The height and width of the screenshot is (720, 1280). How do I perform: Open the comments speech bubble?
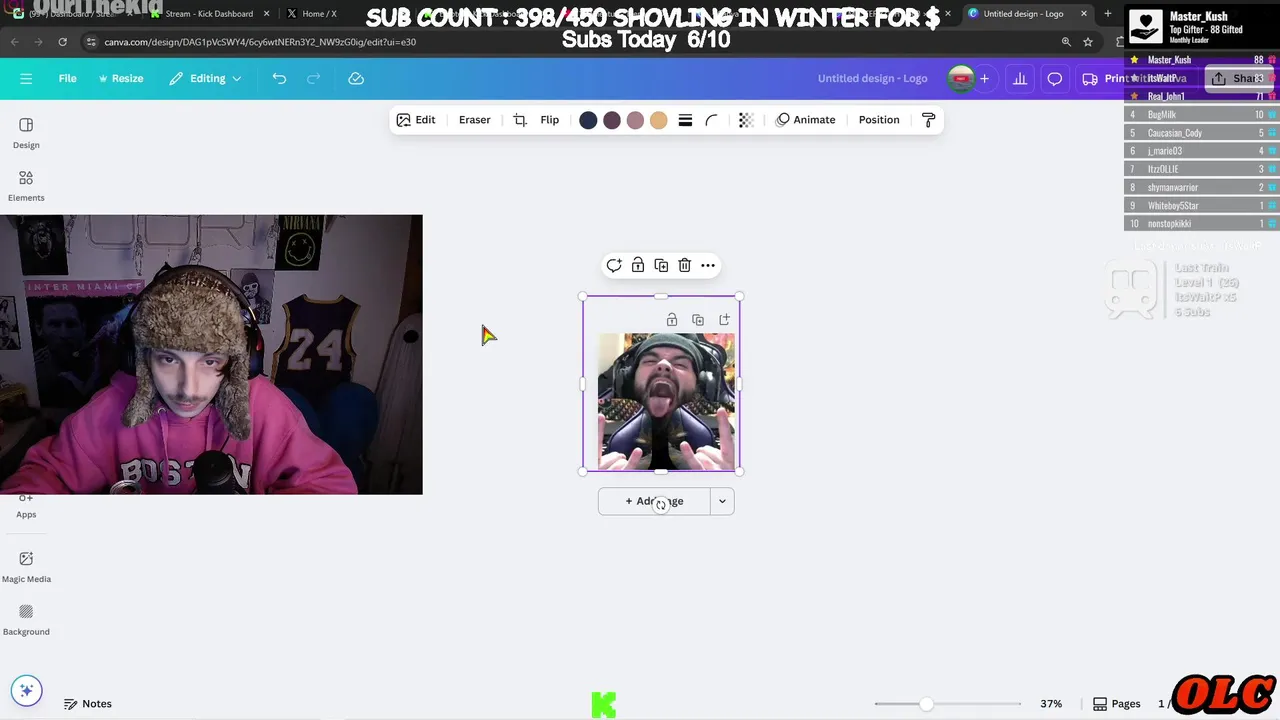[1054, 78]
